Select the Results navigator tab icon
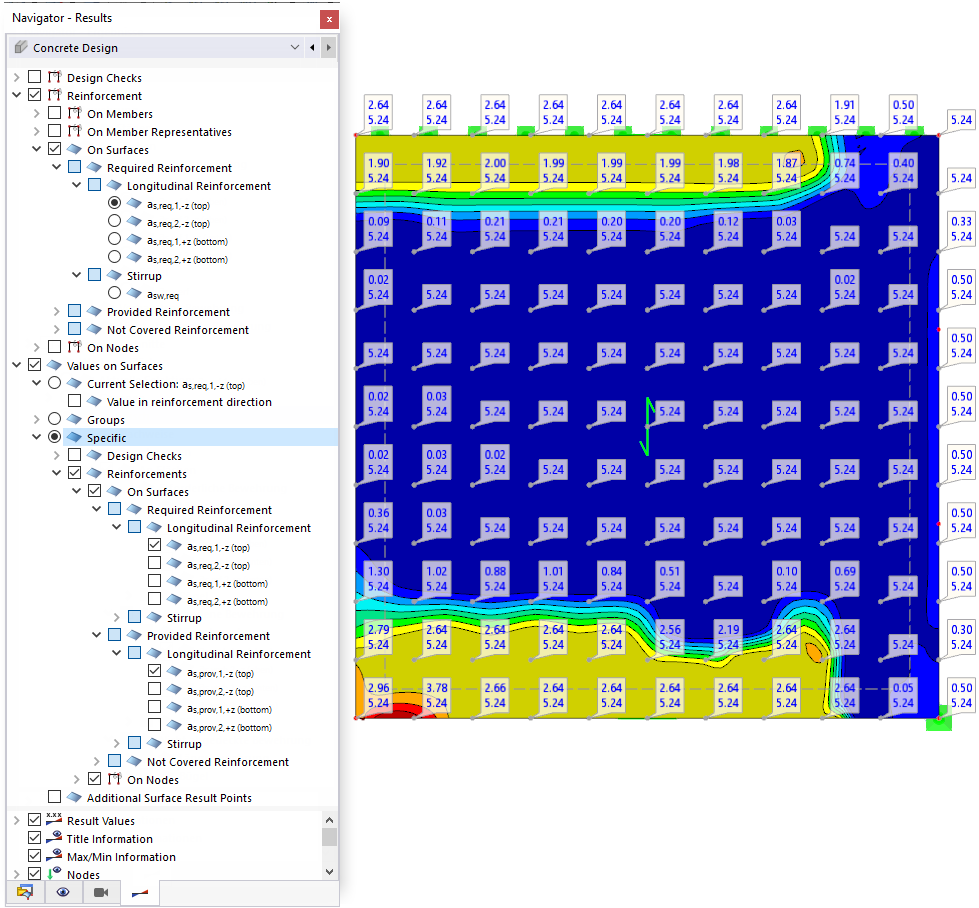Viewport: 979px width, 908px height. 139,892
